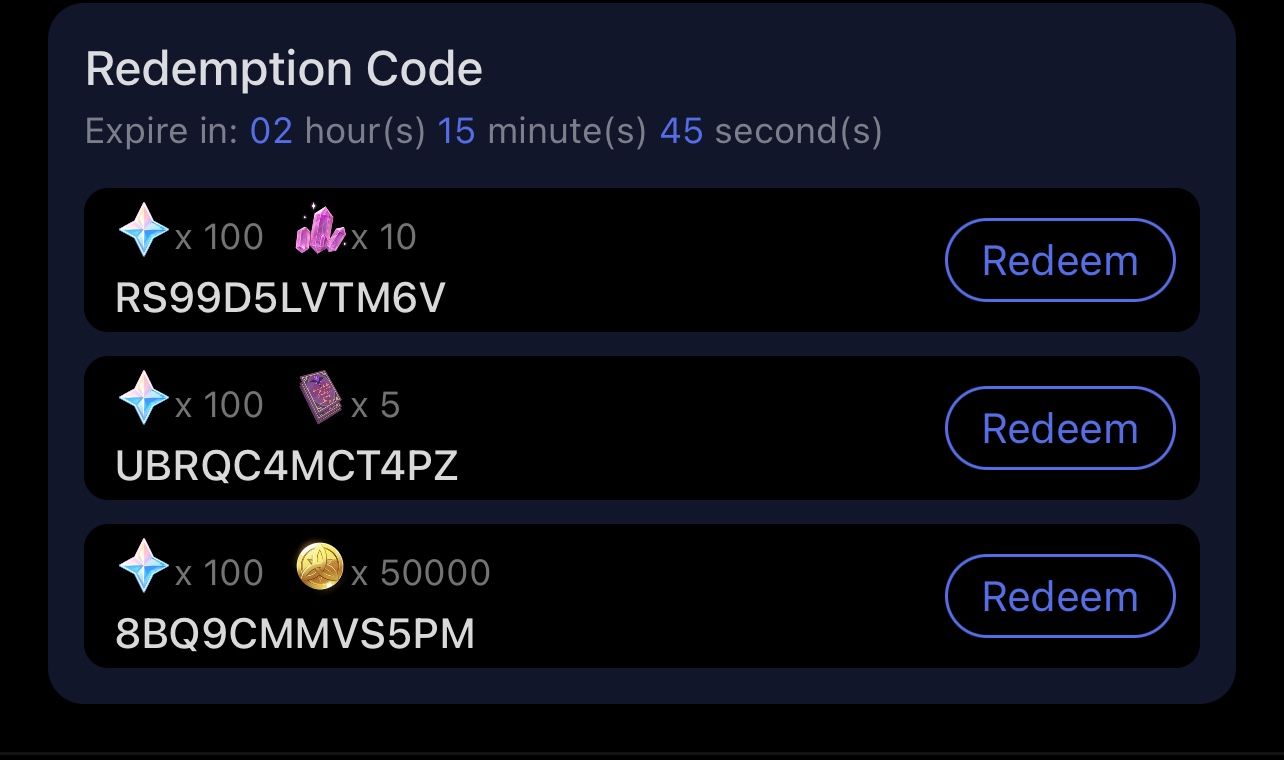The width and height of the screenshot is (1284, 760).
Task: Redeem the code UBRQC4MCT4PZ
Action: coord(1059,428)
